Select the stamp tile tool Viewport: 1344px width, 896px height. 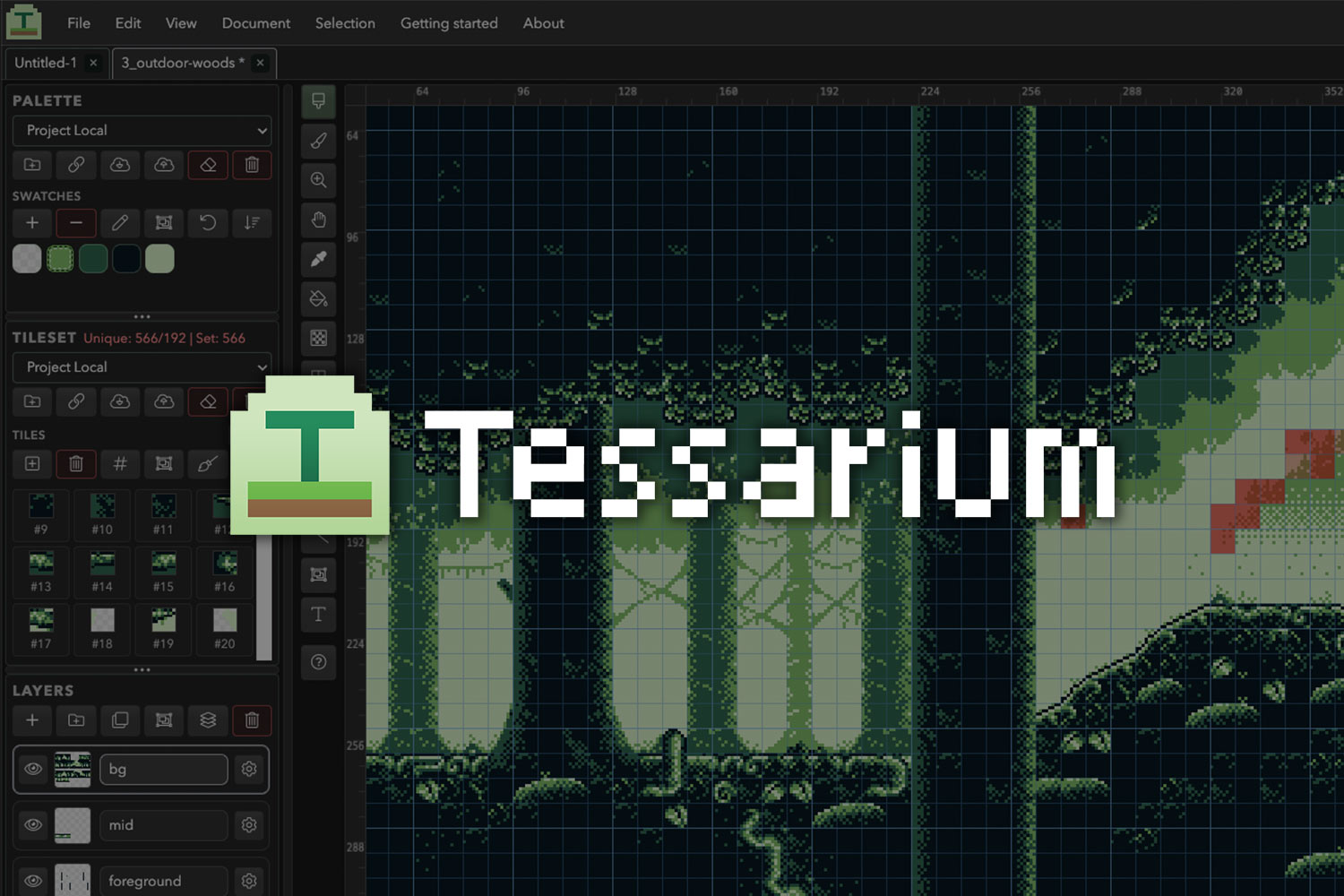coord(318,101)
